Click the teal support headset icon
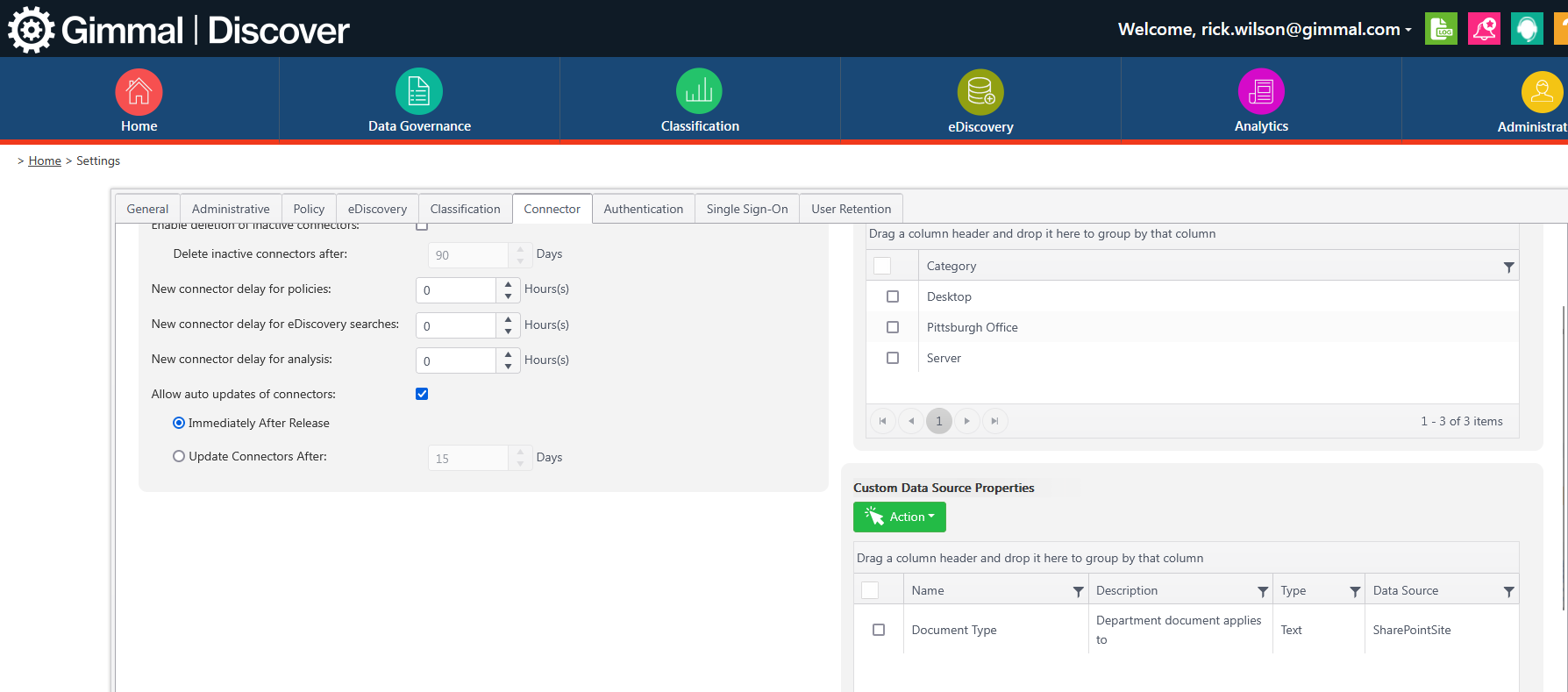1568x692 pixels. pos(1527,29)
